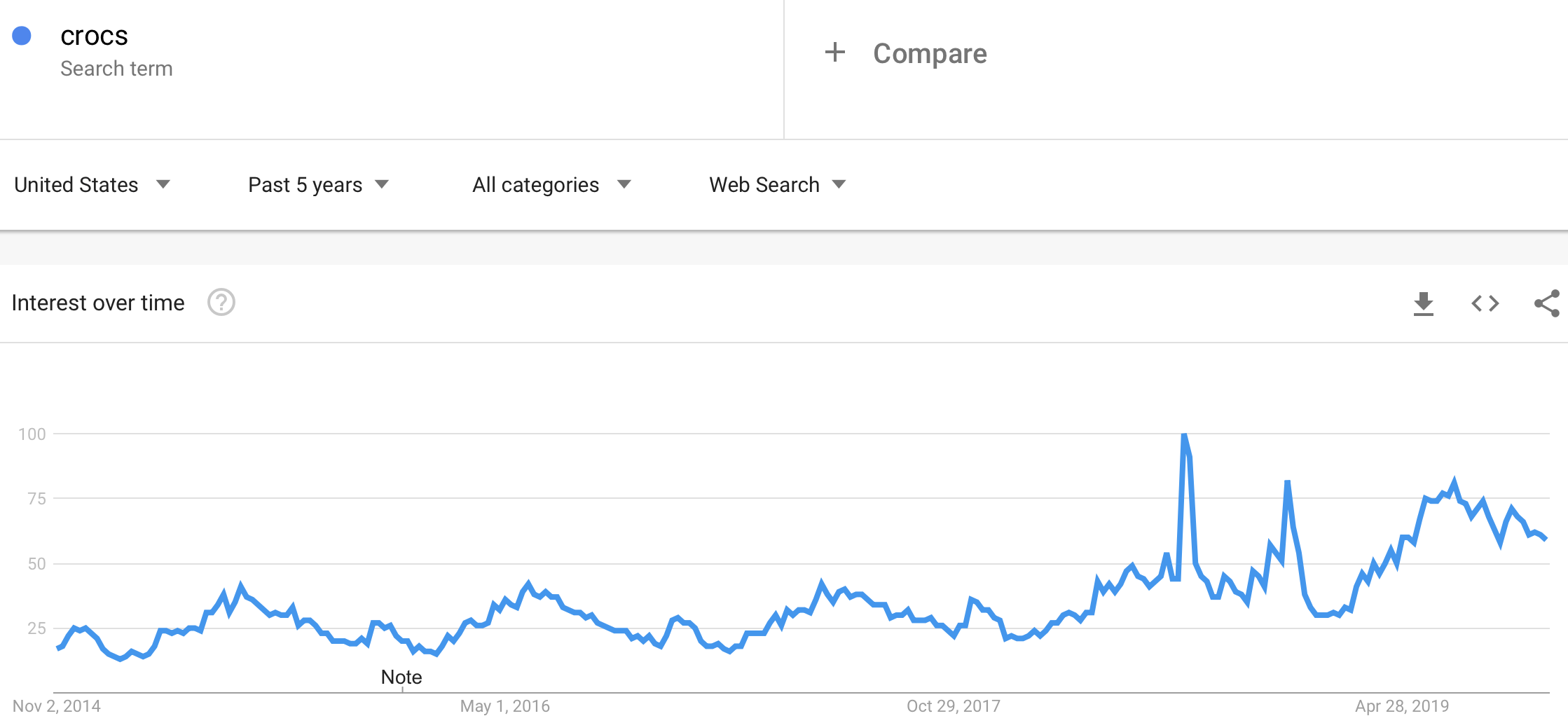
Task: Click the Compare input field
Action: 930,53
